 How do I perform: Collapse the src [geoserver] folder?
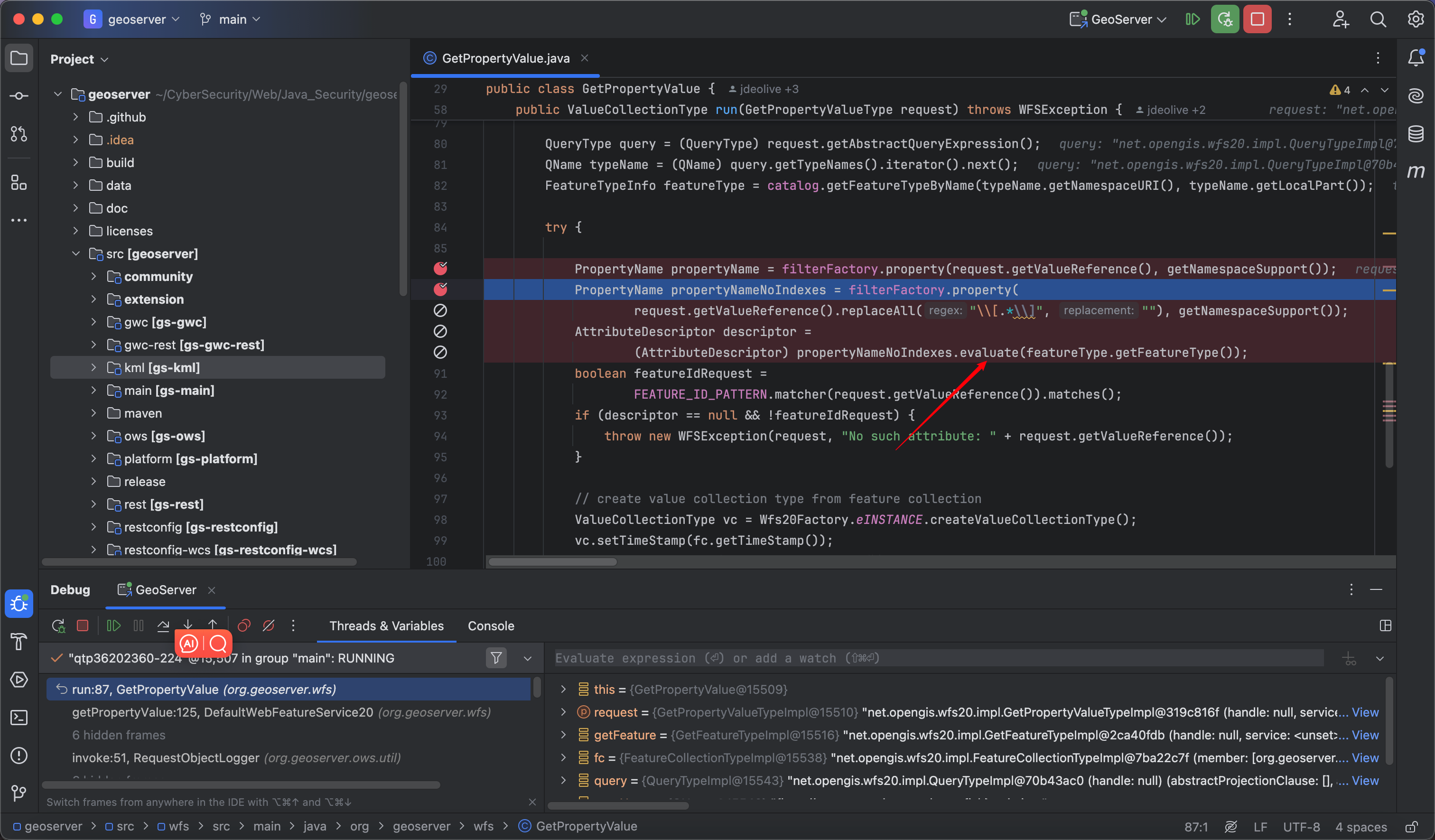pos(75,253)
